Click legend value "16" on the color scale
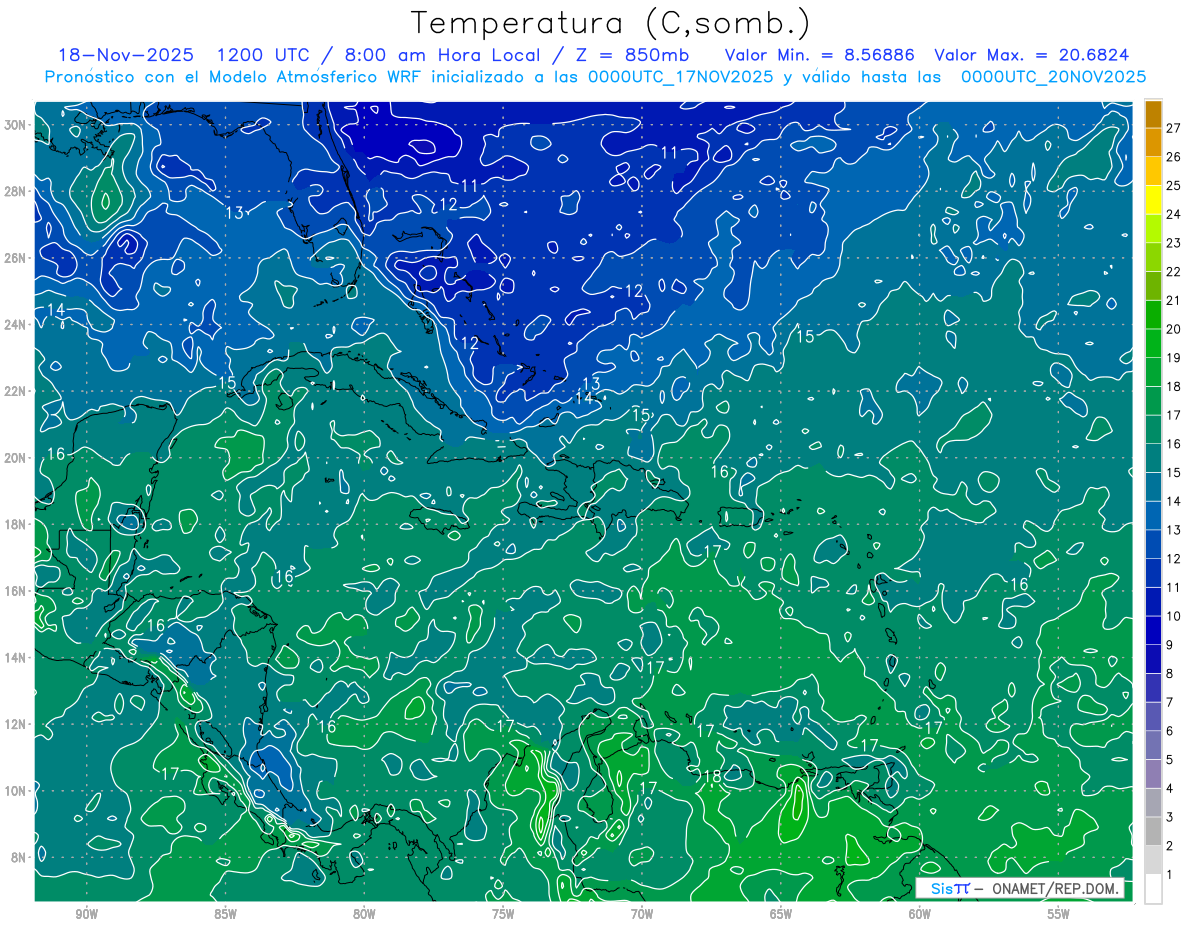1200x927 pixels. [x=1173, y=444]
